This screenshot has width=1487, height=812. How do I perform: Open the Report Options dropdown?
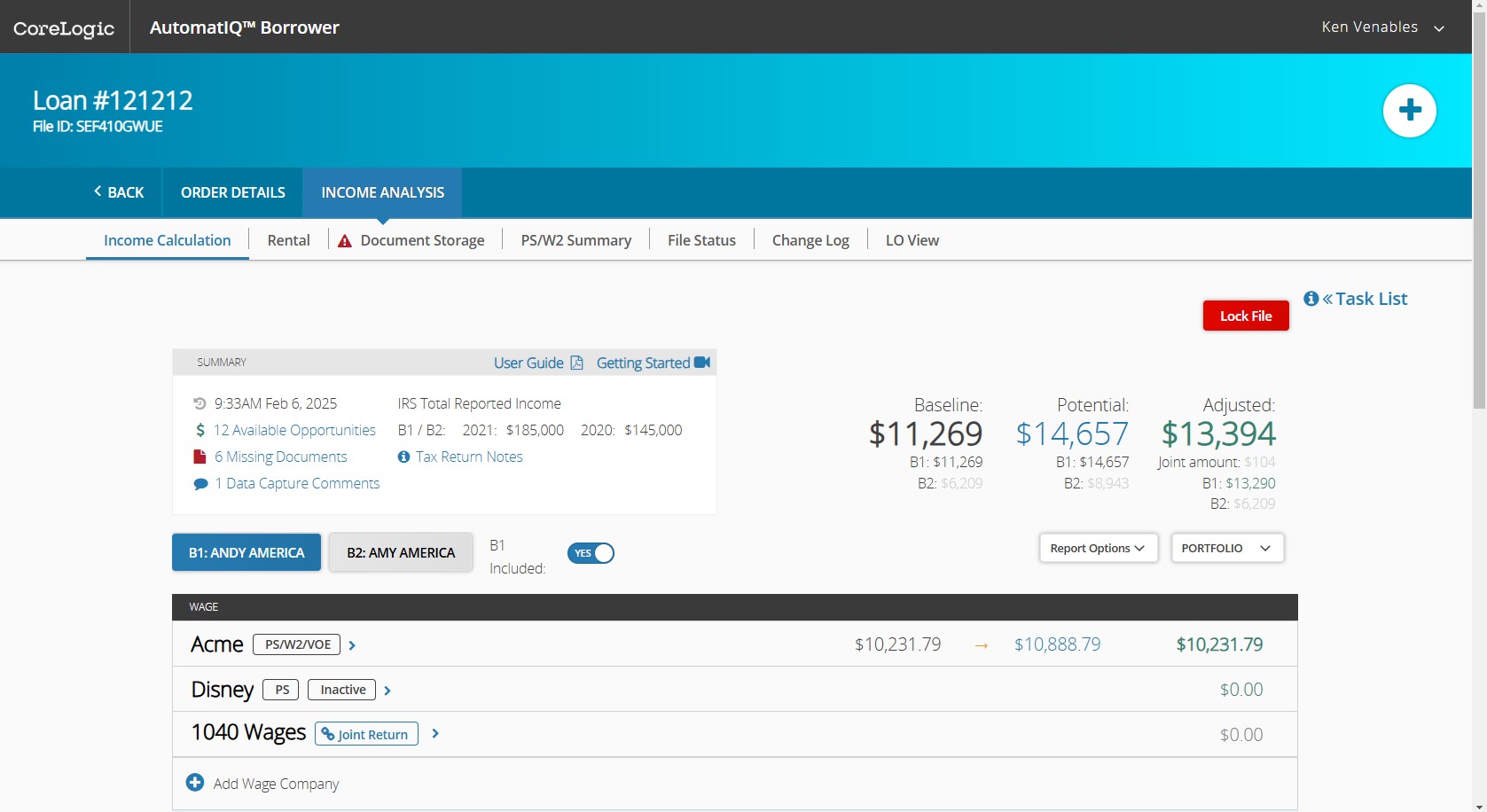point(1098,548)
